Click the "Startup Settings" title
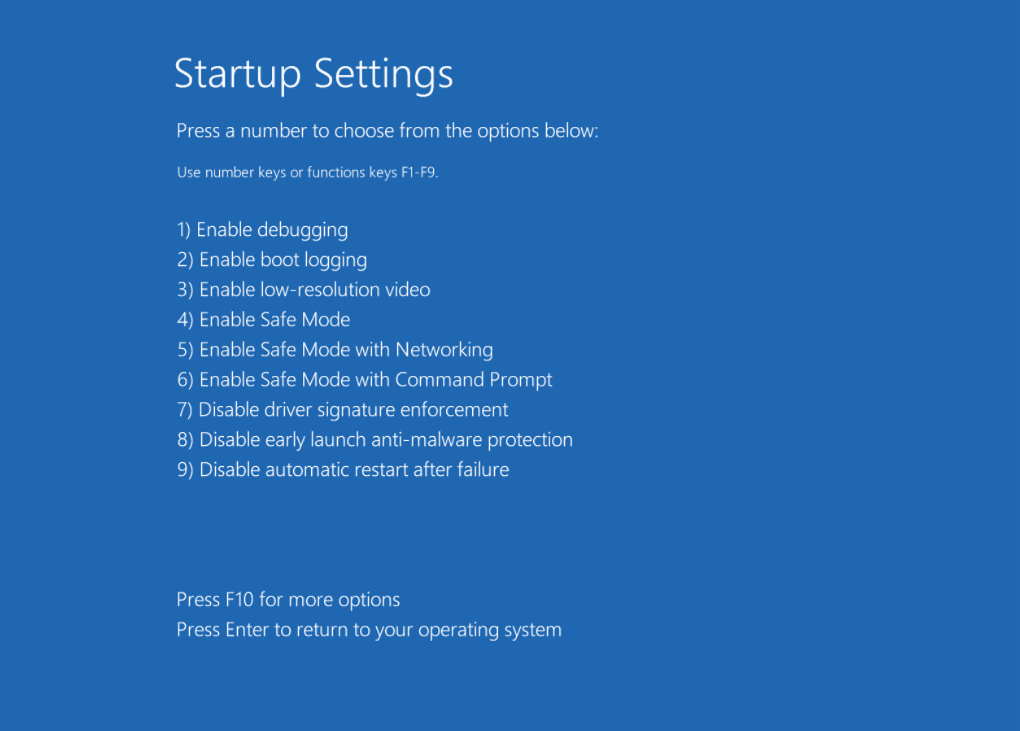The width and height of the screenshot is (1020, 731). pos(313,73)
